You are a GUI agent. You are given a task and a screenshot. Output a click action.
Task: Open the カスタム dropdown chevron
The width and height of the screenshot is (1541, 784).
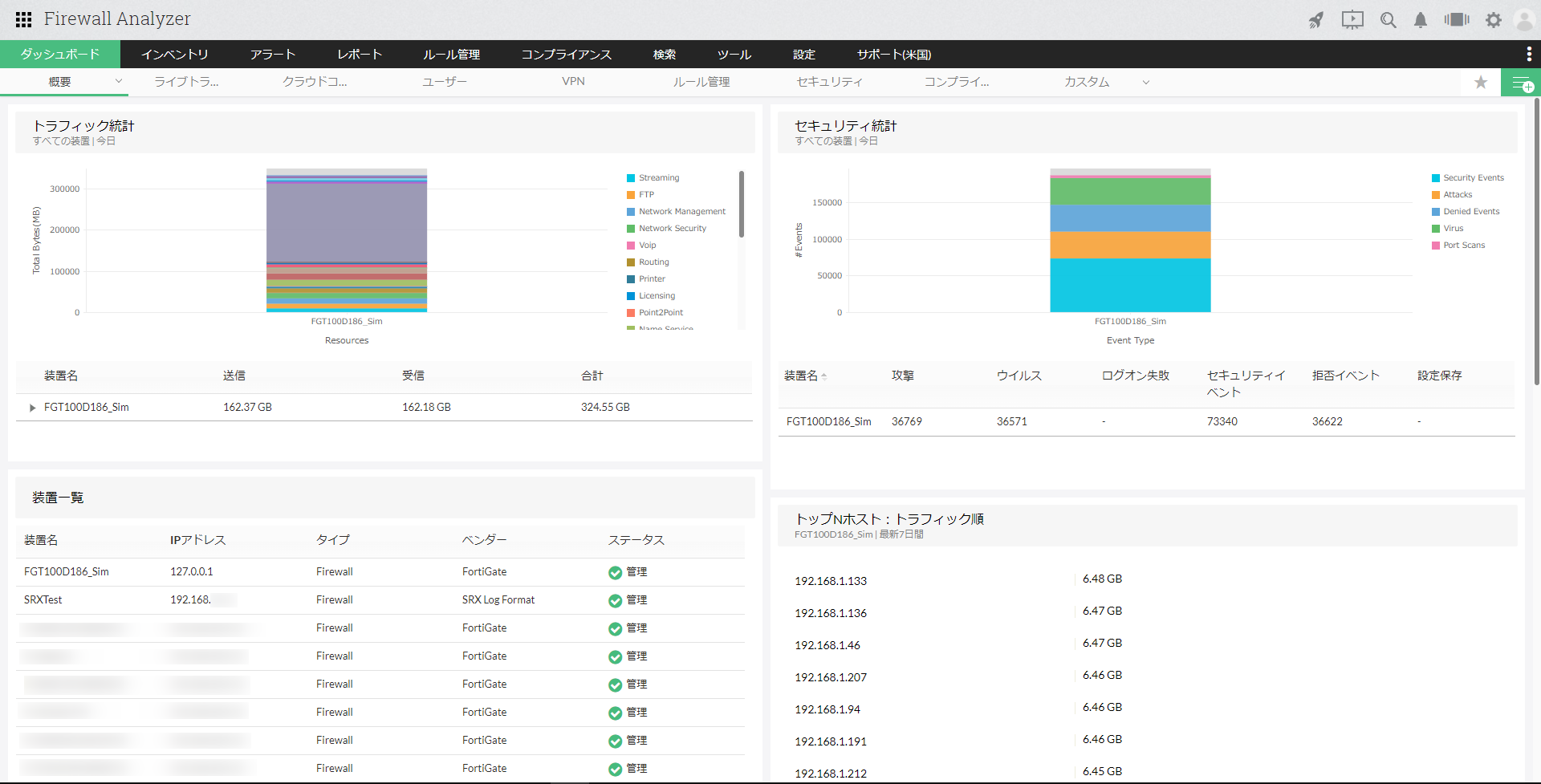point(1146,82)
